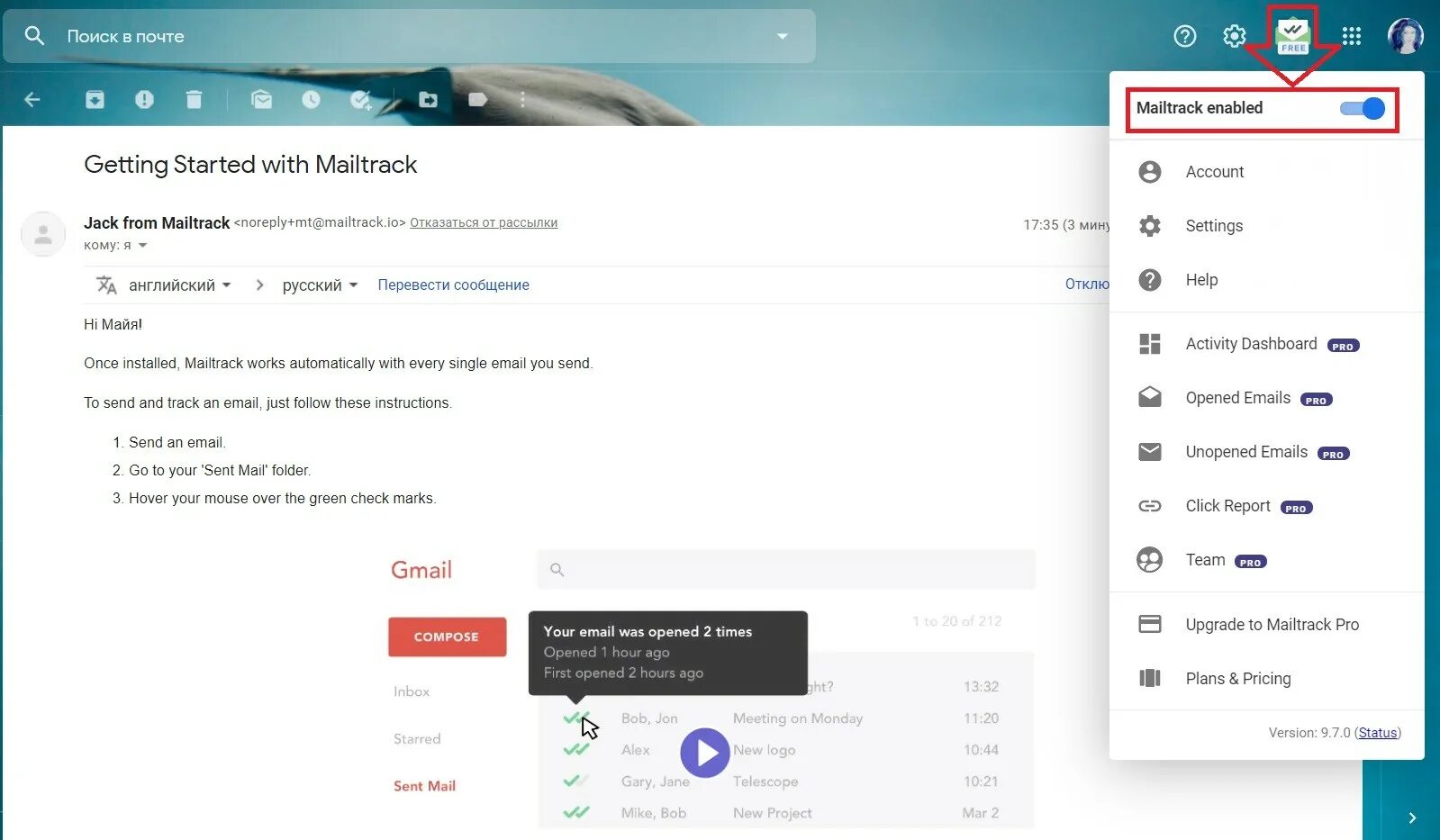
Task: Click Version: 9.7.0 text
Action: 1309,733
